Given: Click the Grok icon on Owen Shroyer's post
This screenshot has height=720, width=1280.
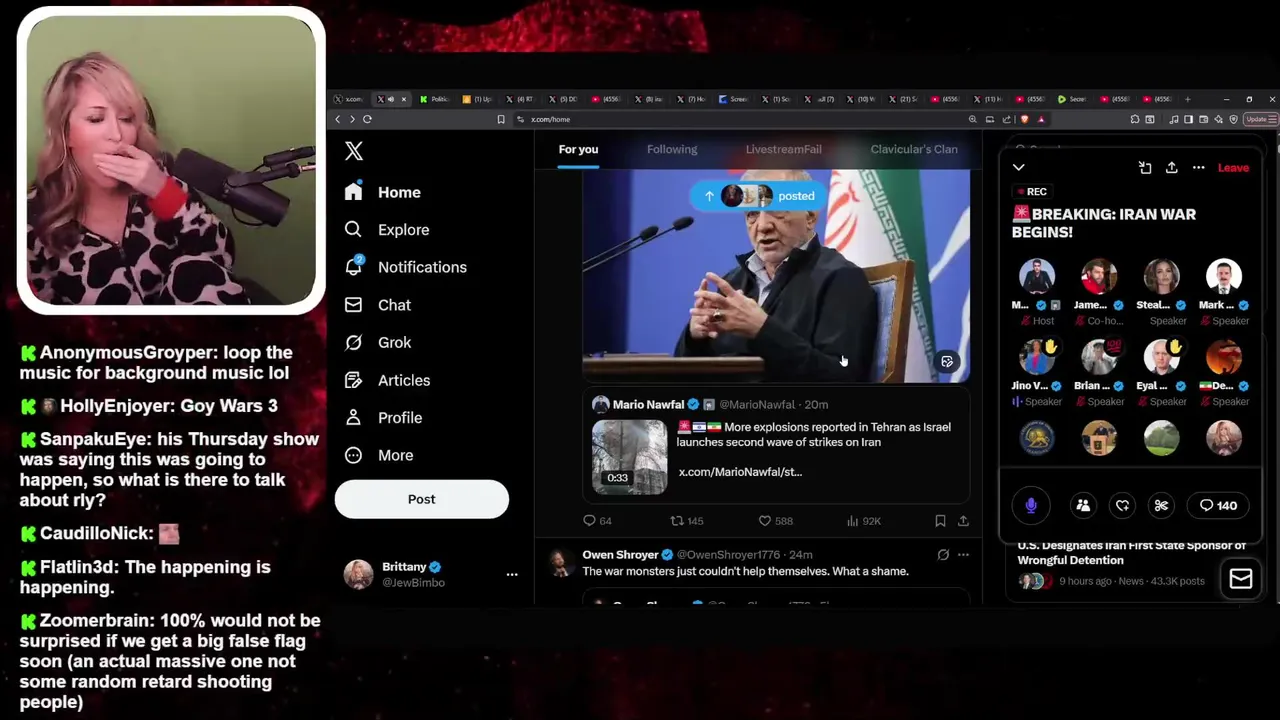Looking at the screenshot, I should [943, 555].
